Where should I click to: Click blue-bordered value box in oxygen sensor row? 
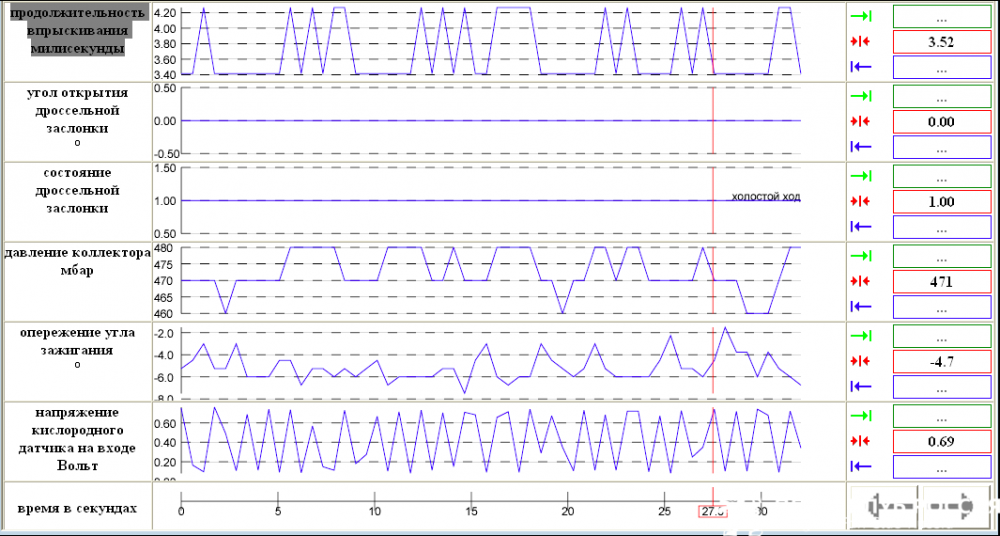(941, 466)
